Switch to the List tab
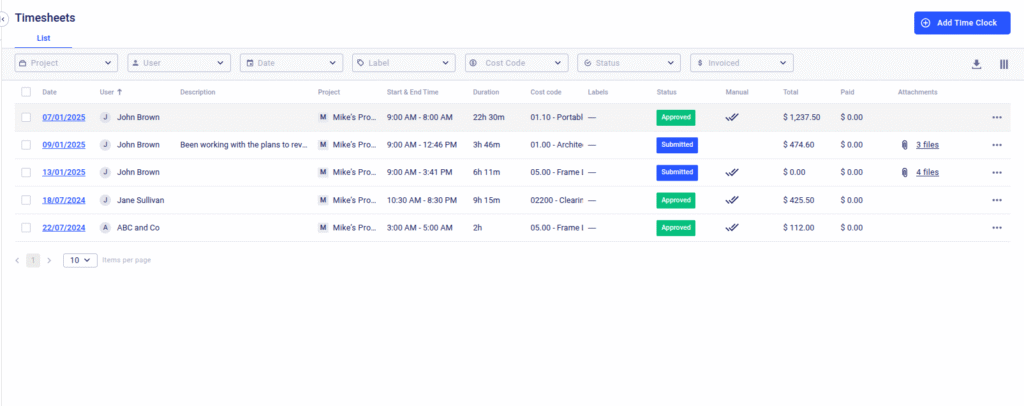The height and width of the screenshot is (406, 1024). pos(43,39)
